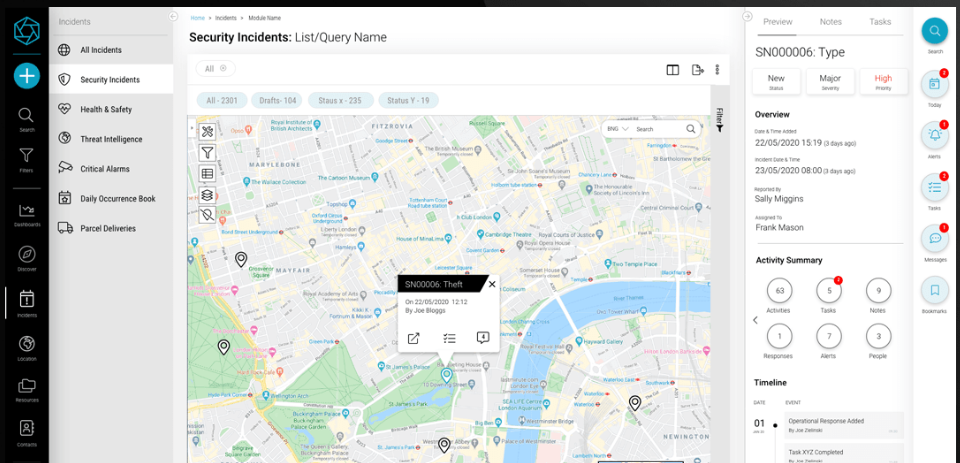Click the map tools wrench icon
The width and height of the screenshot is (960, 463).
[207, 132]
